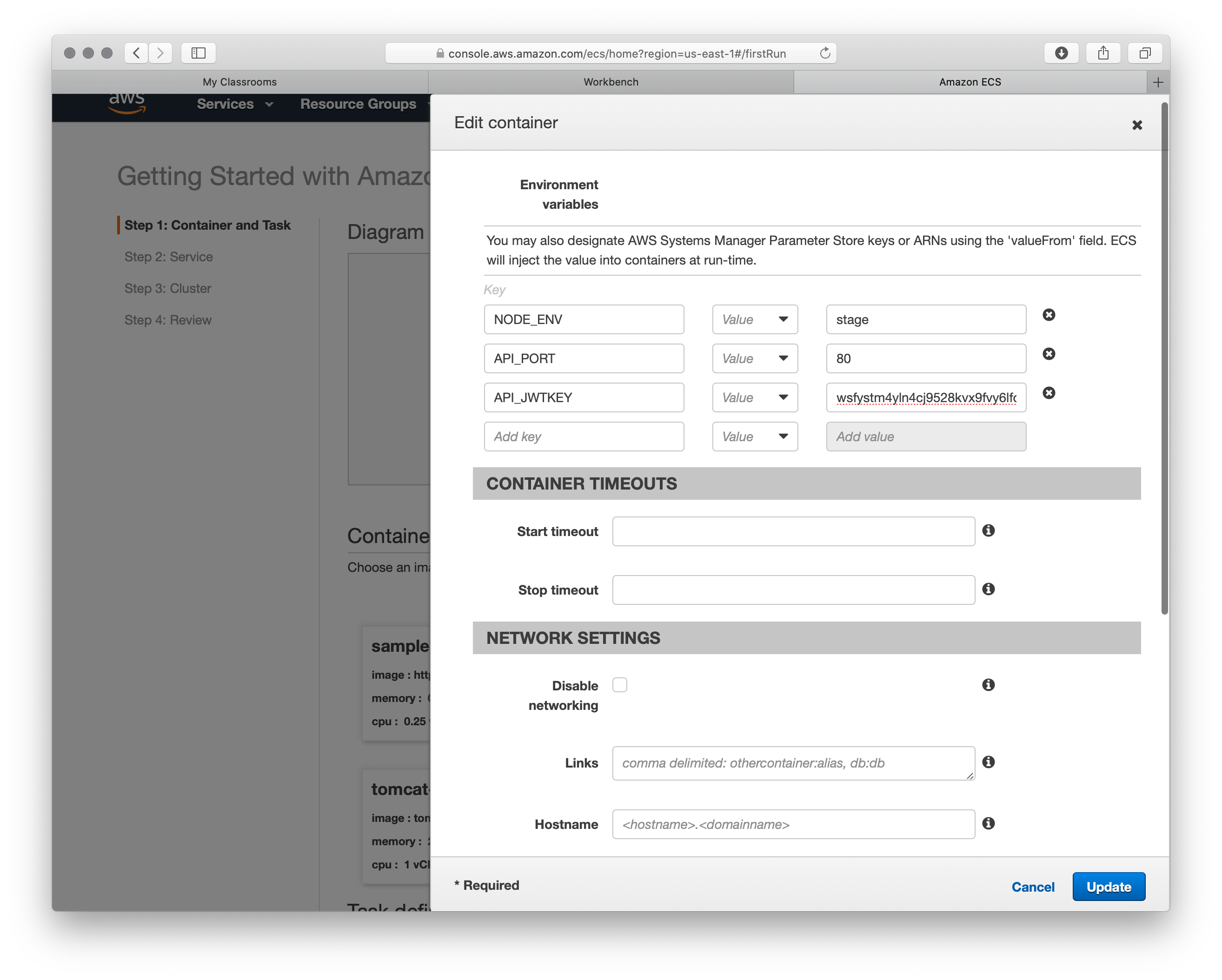The image size is (1222, 980).
Task: Switch to My Classrooms tab
Action: (x=240, y=82)
